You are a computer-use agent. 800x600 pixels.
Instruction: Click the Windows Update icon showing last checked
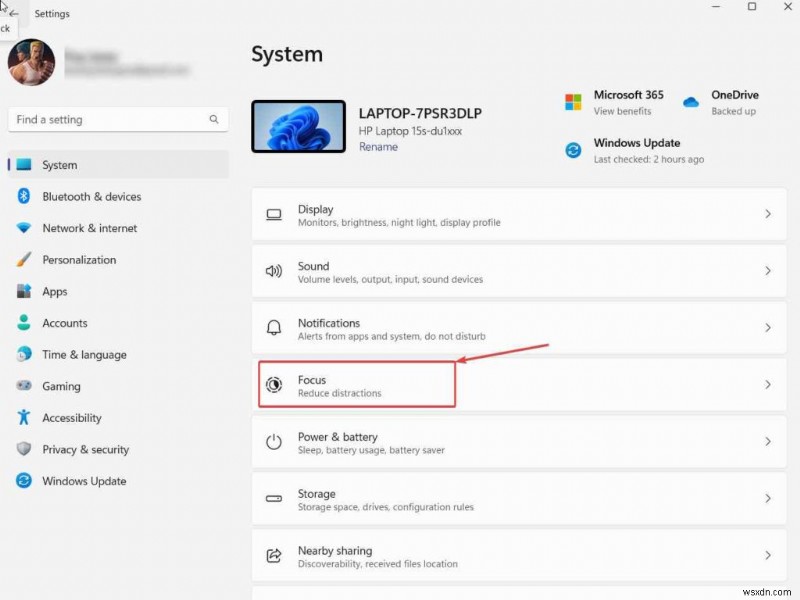[x=573, y=150]
